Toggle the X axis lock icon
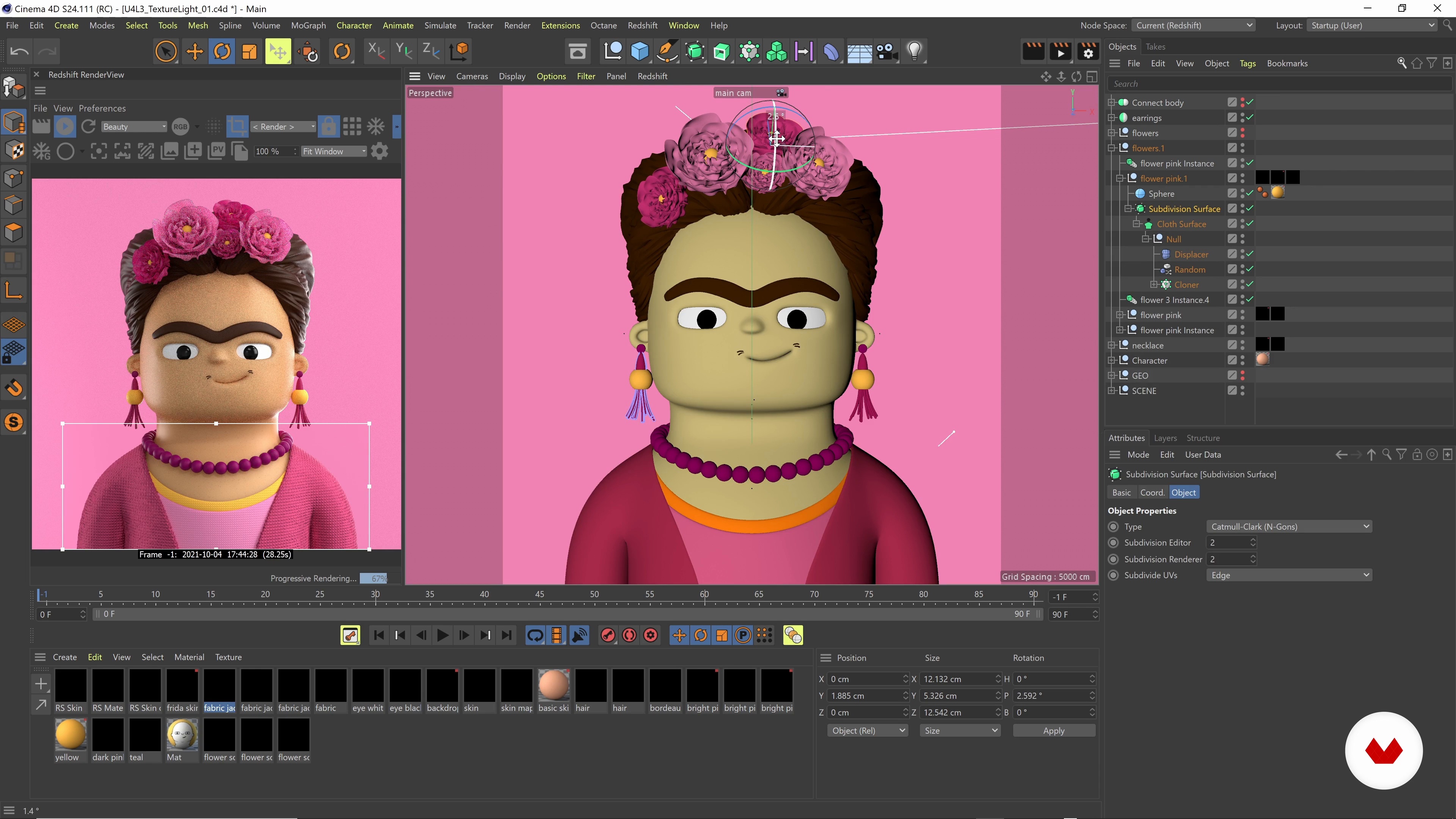This screenshot has height=819, width=1456. tap(376, 51)
